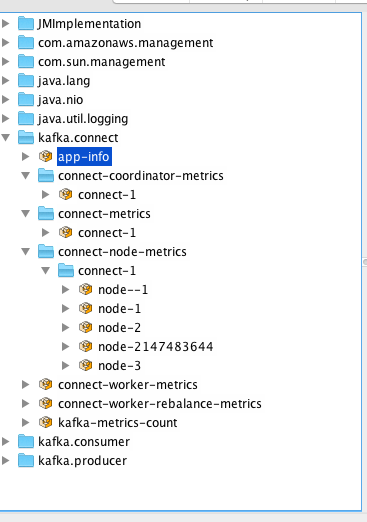Screen dimensions: 367x522
Task: Collapse the connect-coordinator-metrics folder
Action: [26, 175]
